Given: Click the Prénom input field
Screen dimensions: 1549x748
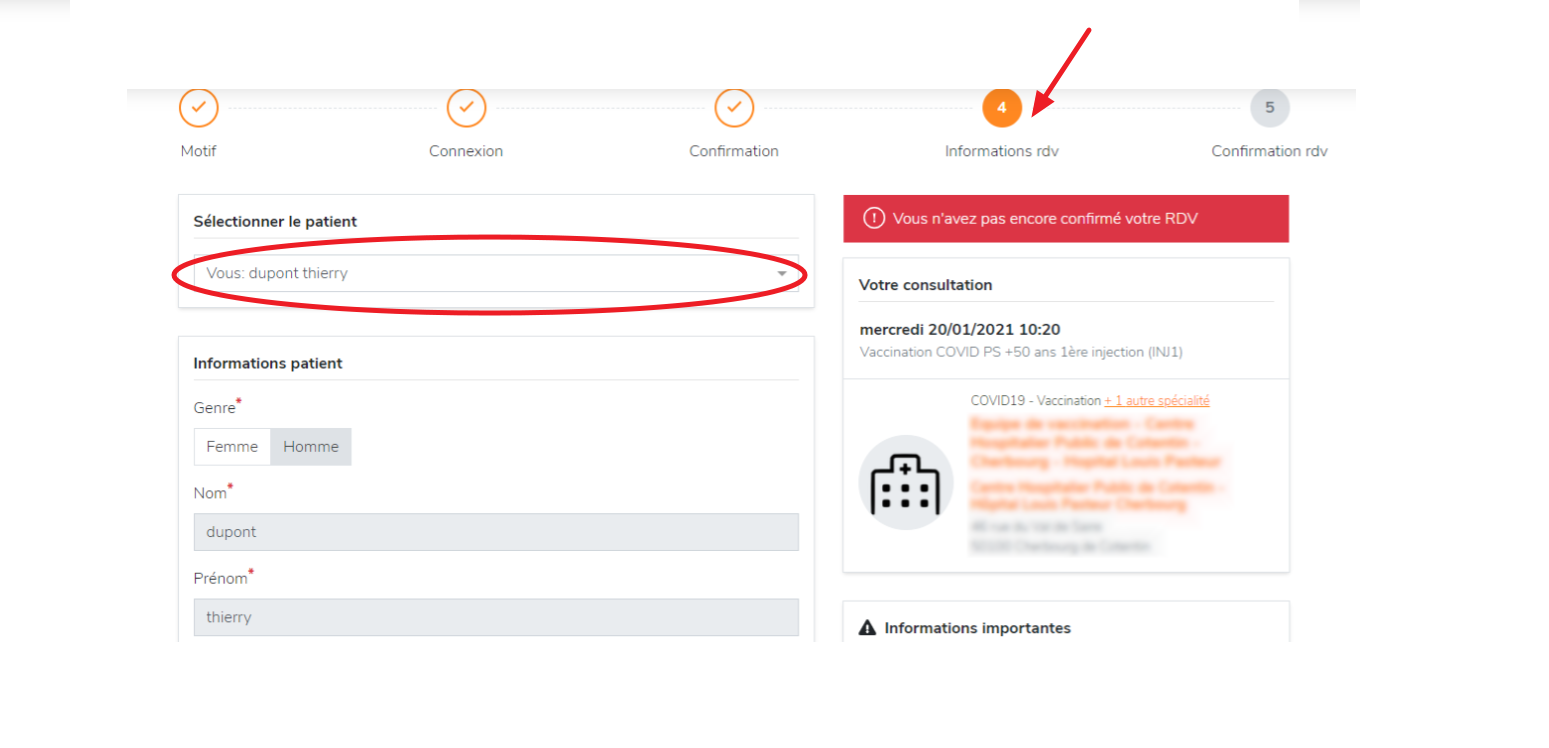Looking at the screenshot, I should [495, 617].
